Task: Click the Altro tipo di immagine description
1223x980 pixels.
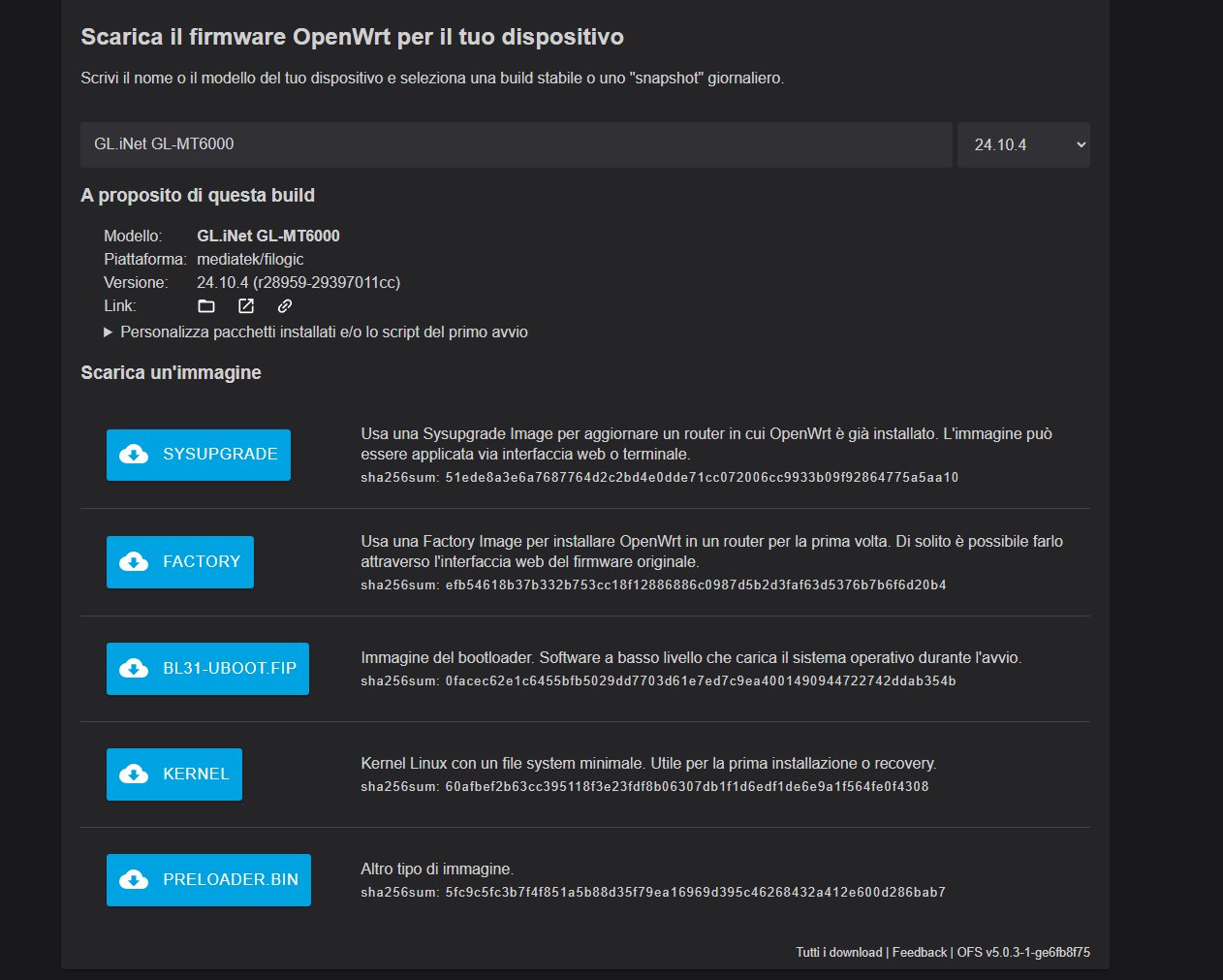Action: [437, 869]
